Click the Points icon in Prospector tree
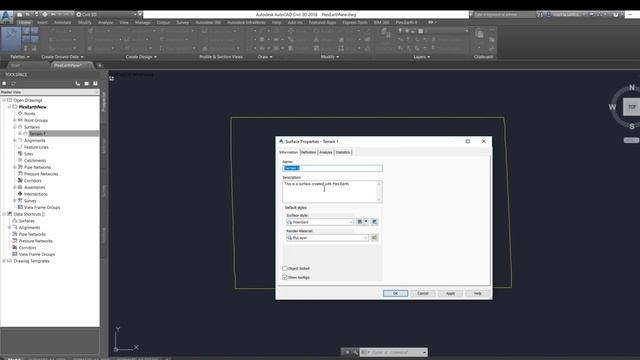This screenshot has height=360, width=640. [x=20, y=113]
